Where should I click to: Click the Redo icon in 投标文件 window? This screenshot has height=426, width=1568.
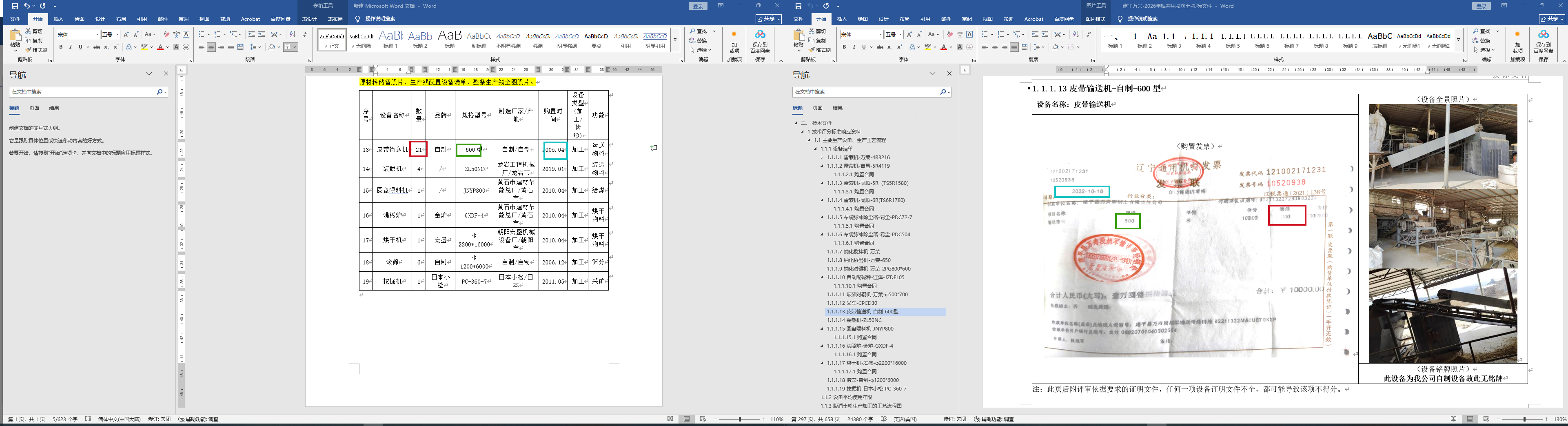[826, 6]
